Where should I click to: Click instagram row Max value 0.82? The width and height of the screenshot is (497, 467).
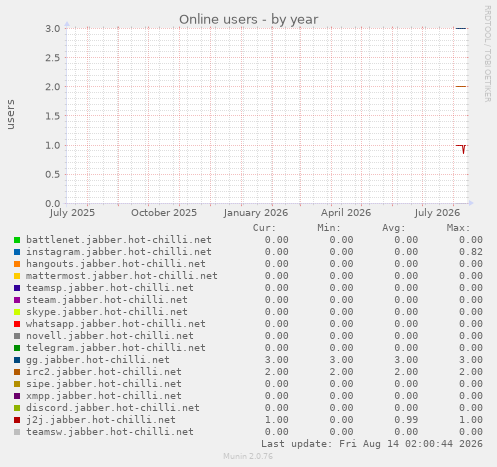(x=471, y=252)
